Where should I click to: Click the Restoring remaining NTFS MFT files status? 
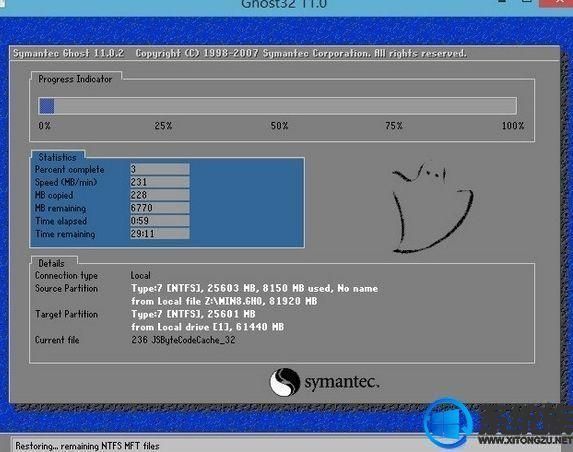[87, 446]
